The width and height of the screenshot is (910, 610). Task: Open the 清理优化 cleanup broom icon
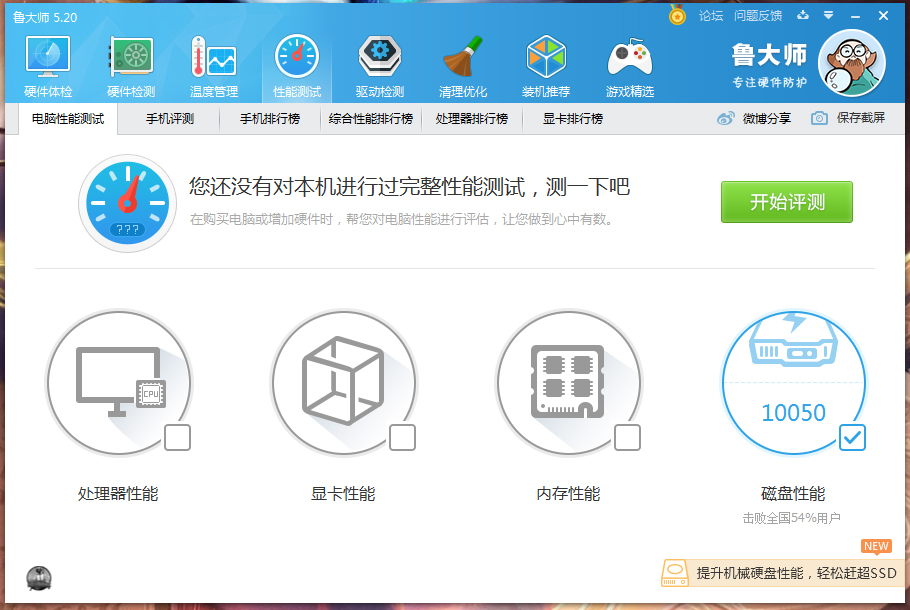(462, 60)
